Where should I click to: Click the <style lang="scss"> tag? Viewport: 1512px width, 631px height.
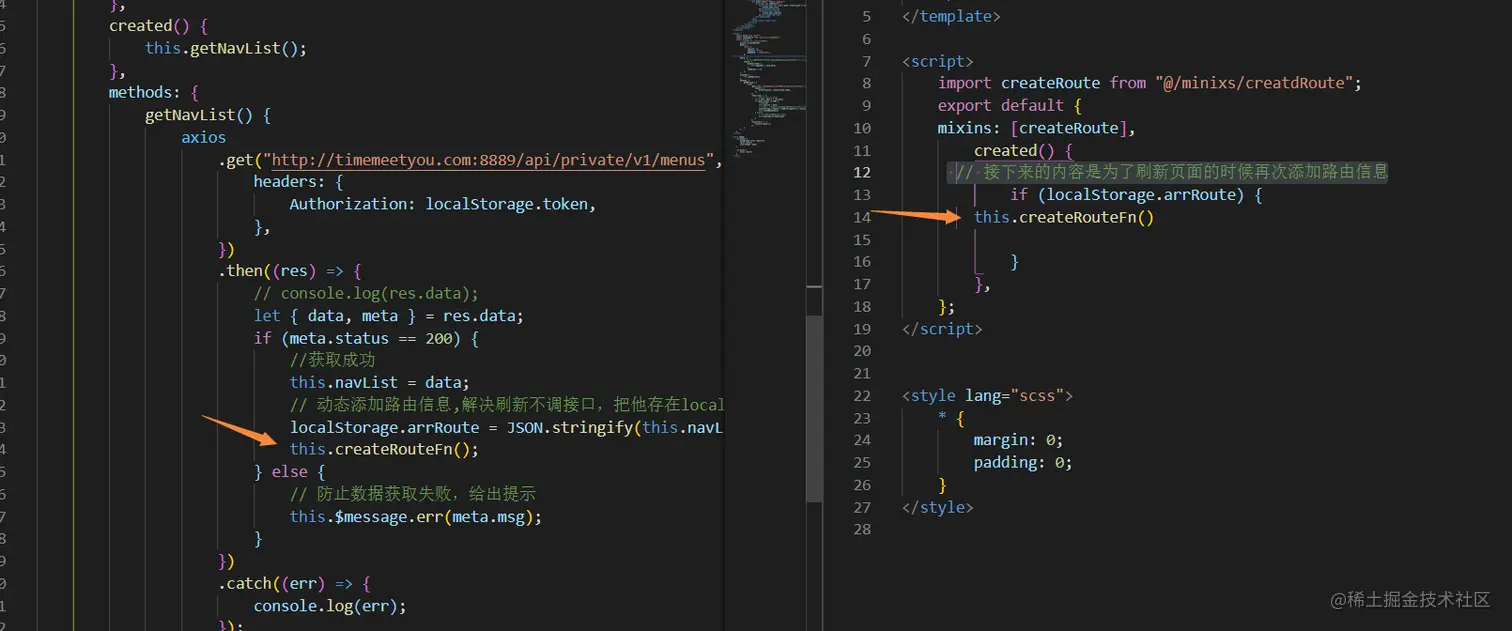[987, 395]
